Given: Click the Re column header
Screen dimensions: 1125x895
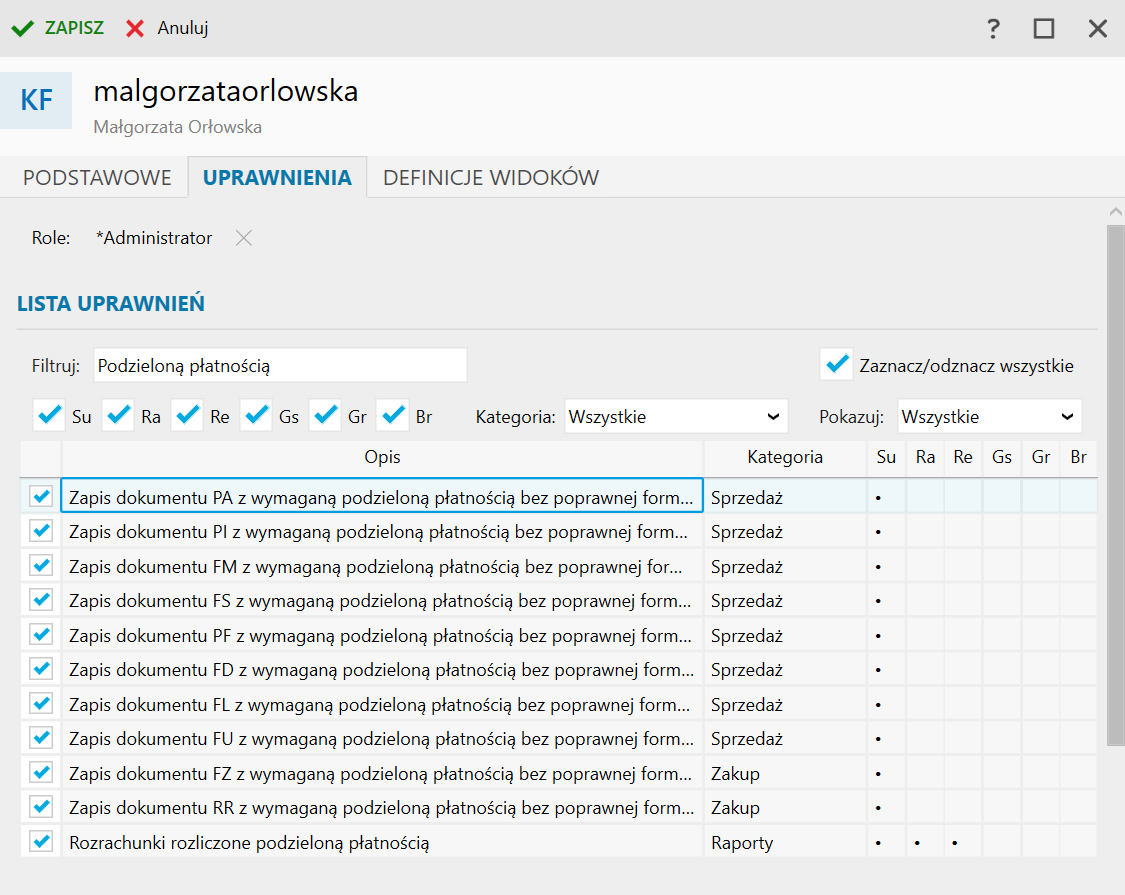Looking at the screenshot, I should point(963,458).
